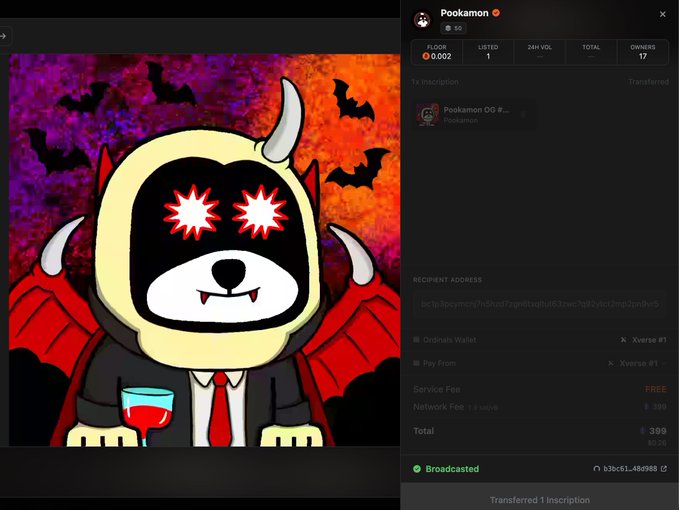Open the Ordinals Wallet Xverse #1 selector
The width and height of the screenshot is (679, 510).
coord(644,340)
